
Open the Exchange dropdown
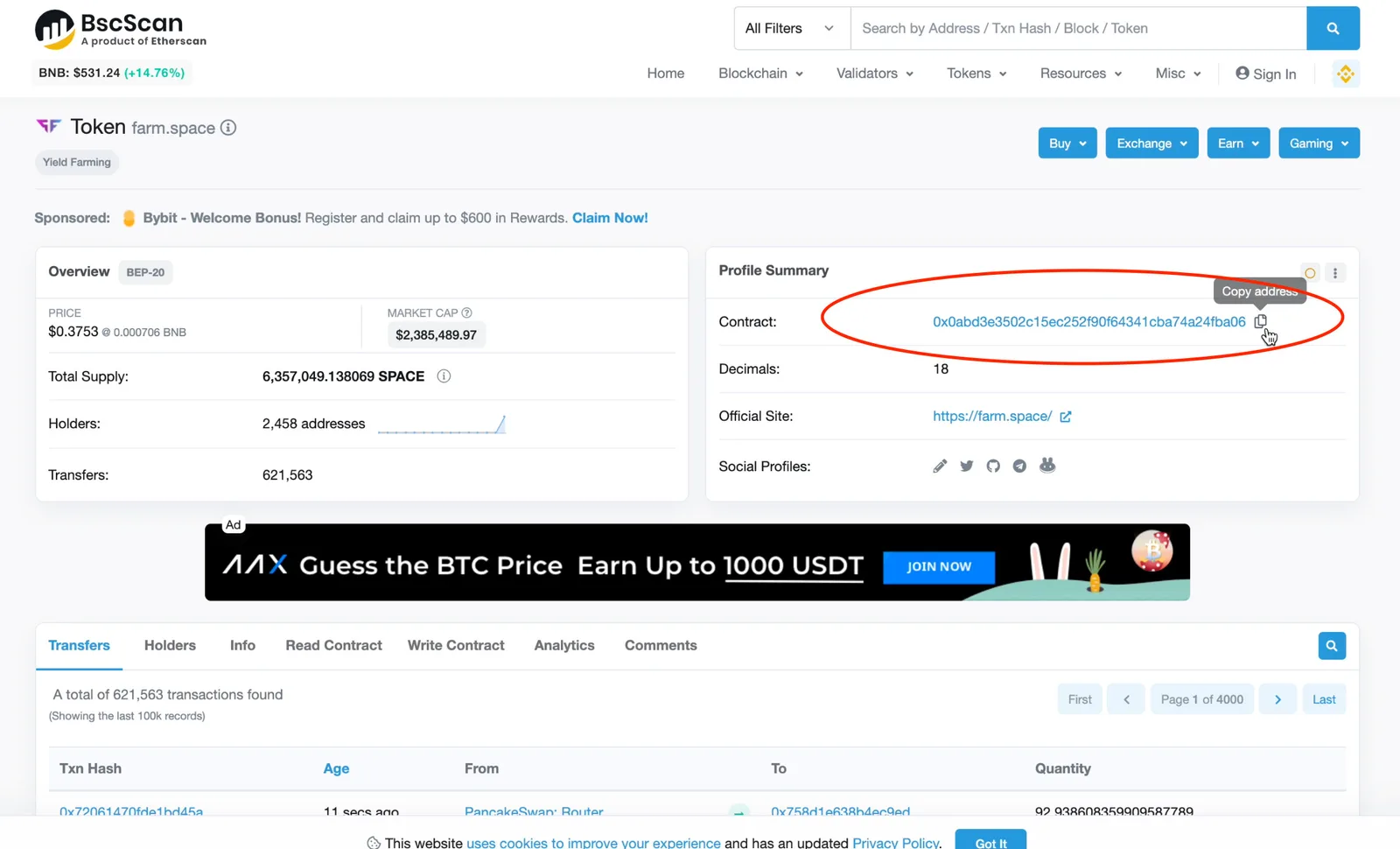[1152, 144]
